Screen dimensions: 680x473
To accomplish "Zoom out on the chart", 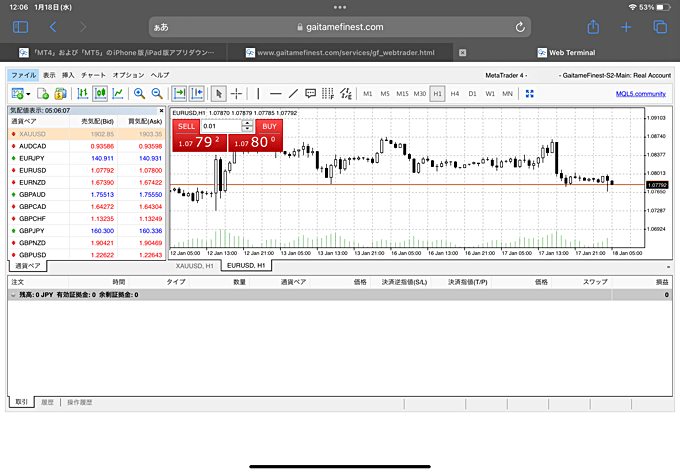I will (x=157, y=94).
